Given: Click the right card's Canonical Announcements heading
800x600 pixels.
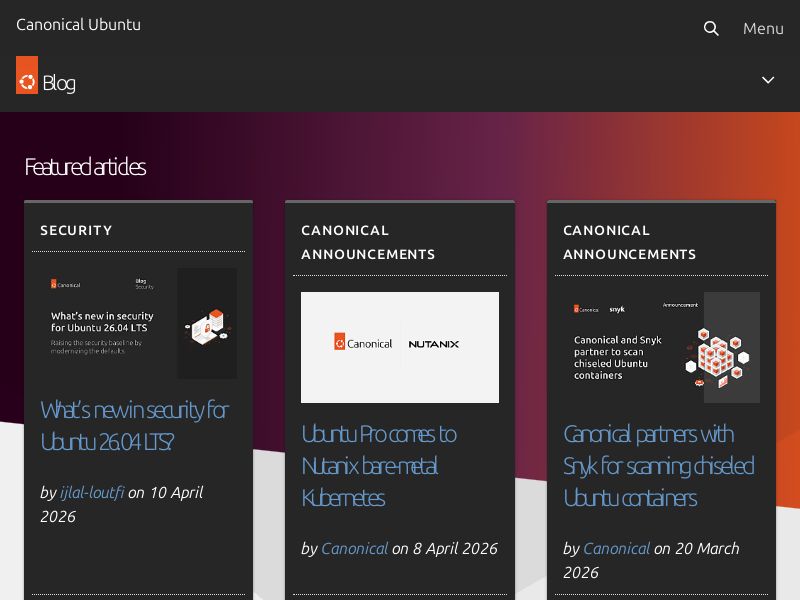Looking at the screenshot, I should click(x=630, y=242).
